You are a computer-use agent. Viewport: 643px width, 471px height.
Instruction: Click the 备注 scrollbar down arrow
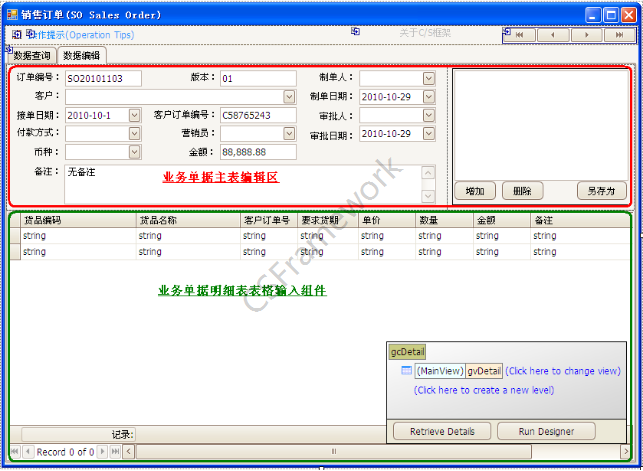[x=428, y=196]
